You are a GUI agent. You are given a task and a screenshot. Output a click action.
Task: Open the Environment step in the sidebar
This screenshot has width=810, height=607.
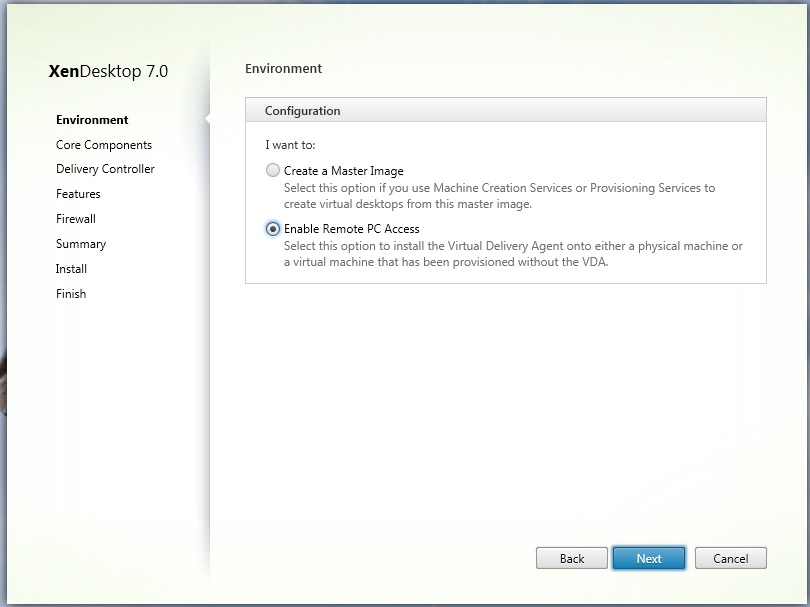coord(92,120)
